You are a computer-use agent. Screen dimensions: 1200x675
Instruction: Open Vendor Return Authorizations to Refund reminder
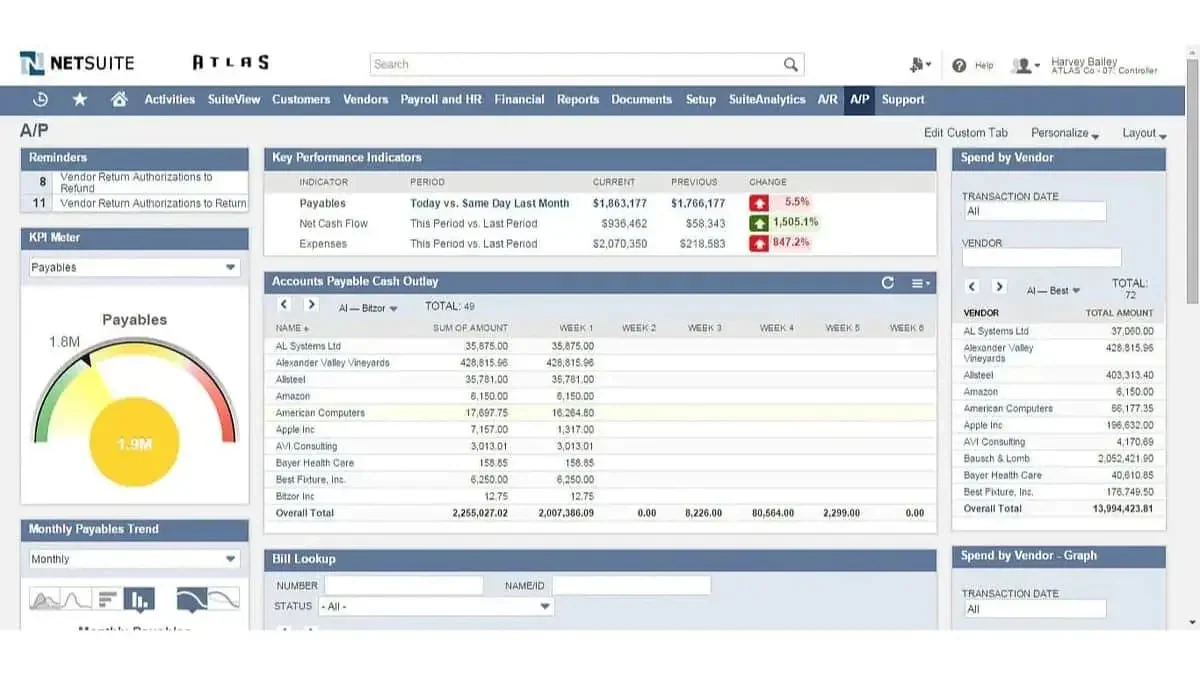tap(136, 182)
